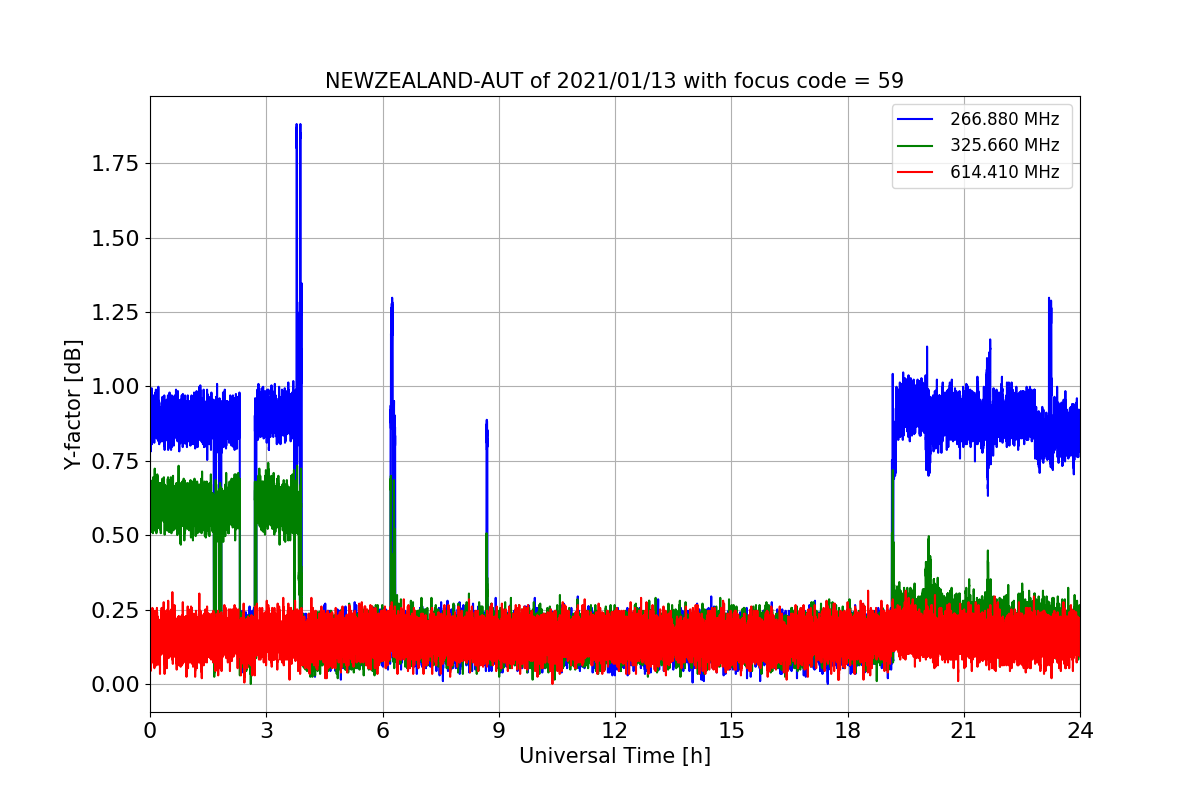Click the 0.00 y-axis tick label

115,684
